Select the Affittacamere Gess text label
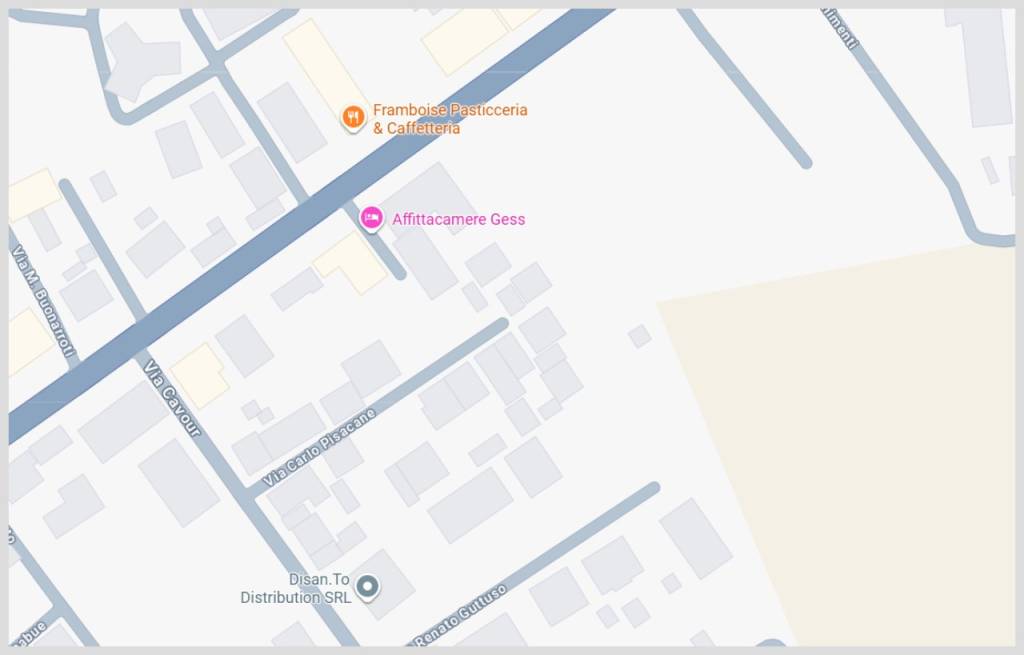Viewport: 1024px width, 655px height. [458, 219]
